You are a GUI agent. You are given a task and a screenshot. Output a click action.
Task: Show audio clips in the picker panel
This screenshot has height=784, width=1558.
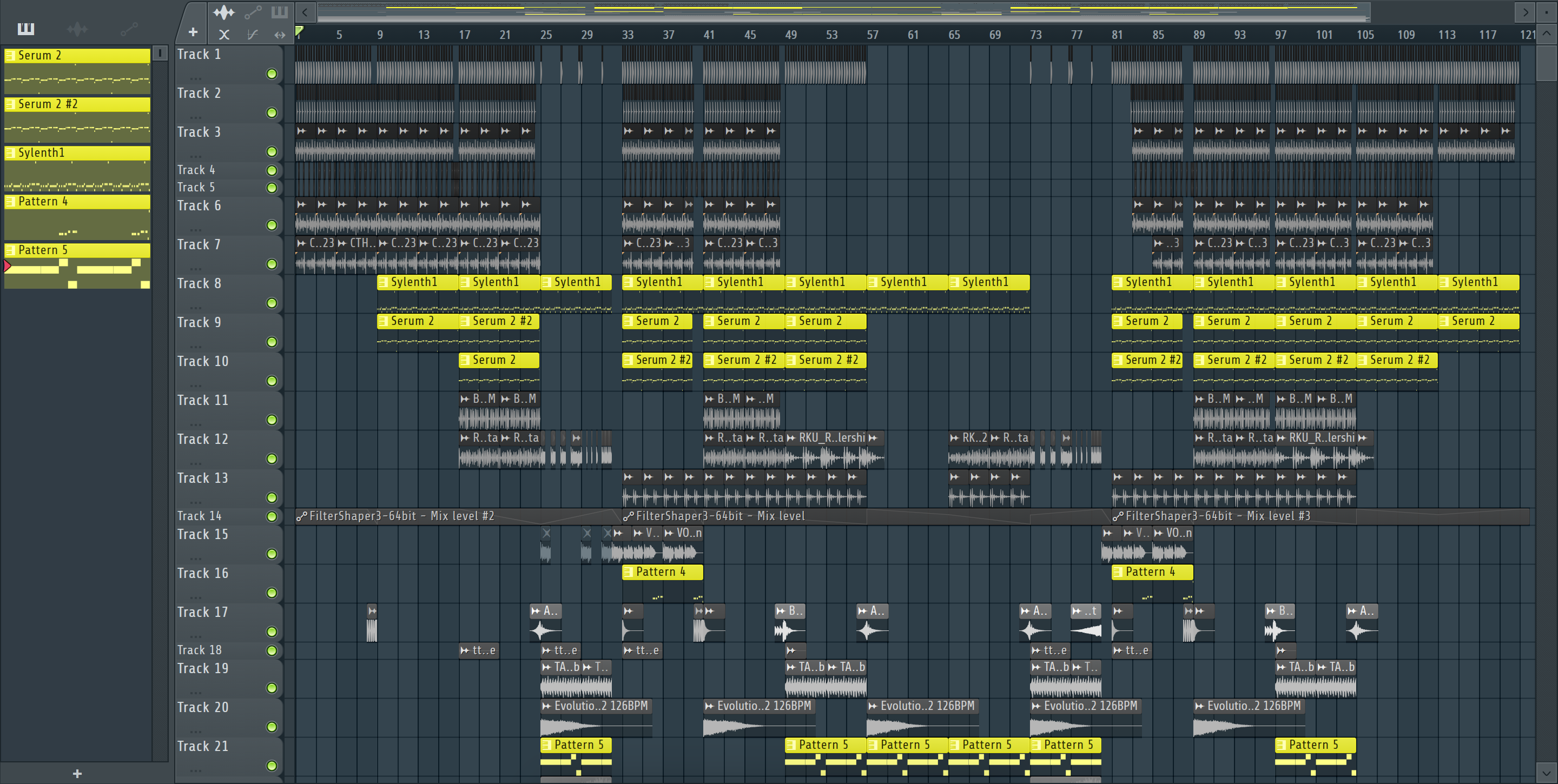pyautogui.click(x=77, y=29)
